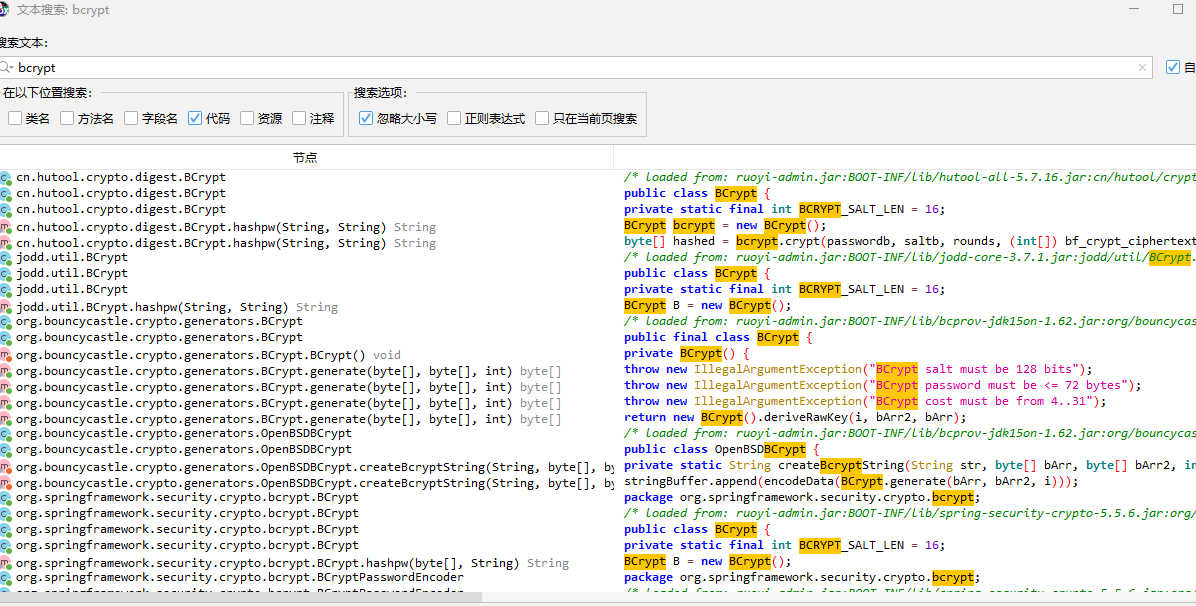Click the magnifier search icon in the text field
This screenshot has width=1196, height=606.
coord(5,67)
